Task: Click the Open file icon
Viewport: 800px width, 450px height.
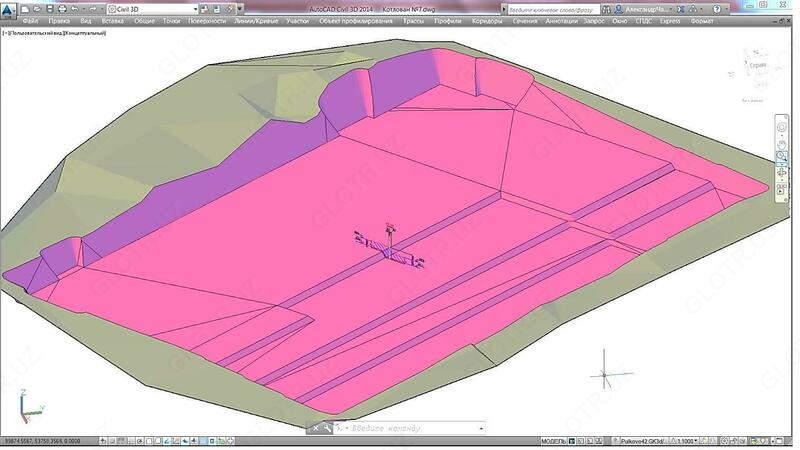Action: tap(36, 8)
